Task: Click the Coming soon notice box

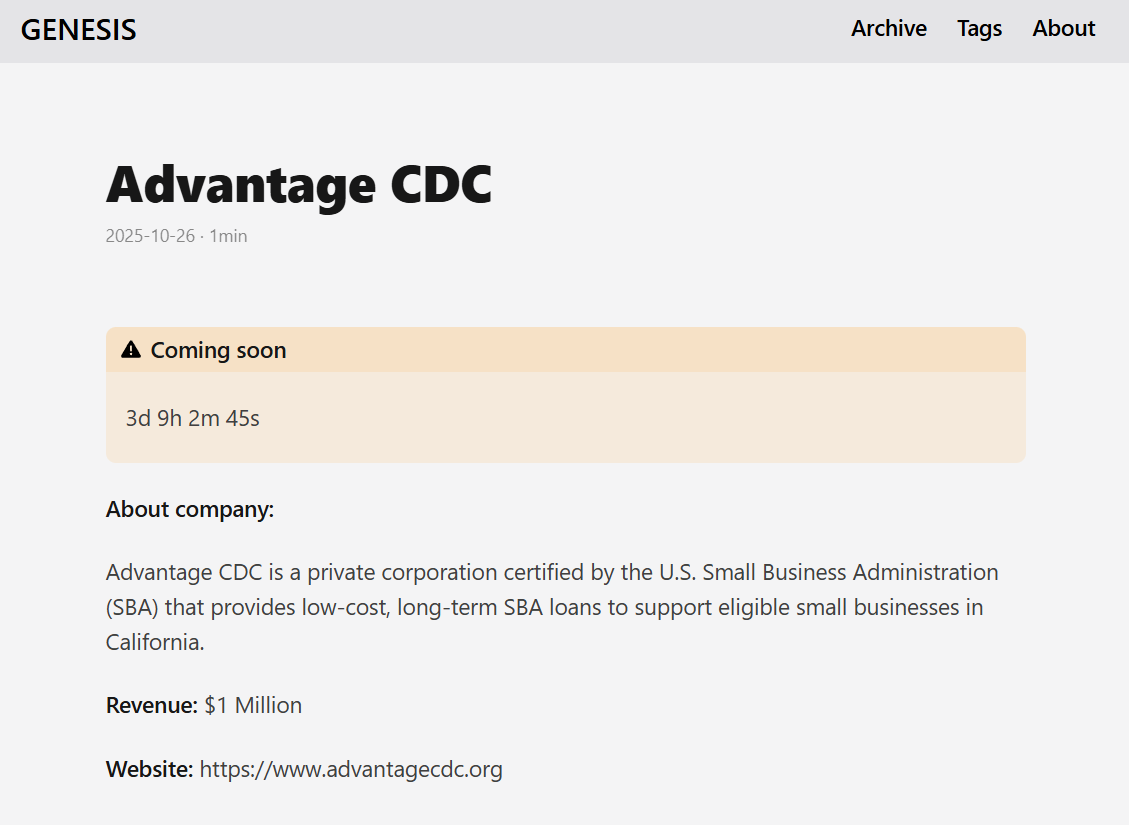Action: [565, 418]
